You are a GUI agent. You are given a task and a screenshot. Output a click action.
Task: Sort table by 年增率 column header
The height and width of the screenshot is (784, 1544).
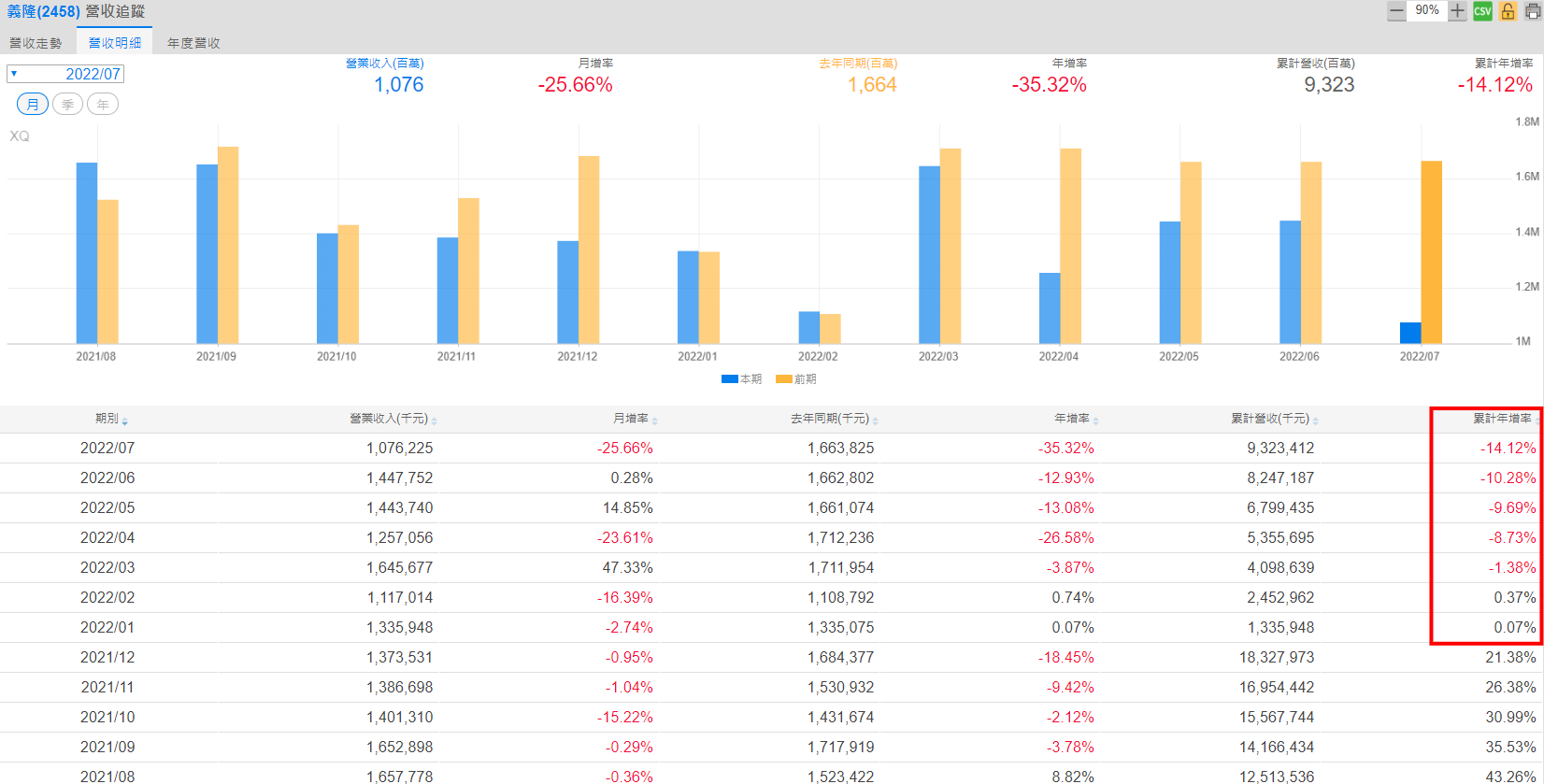[x=1077, y=419]
